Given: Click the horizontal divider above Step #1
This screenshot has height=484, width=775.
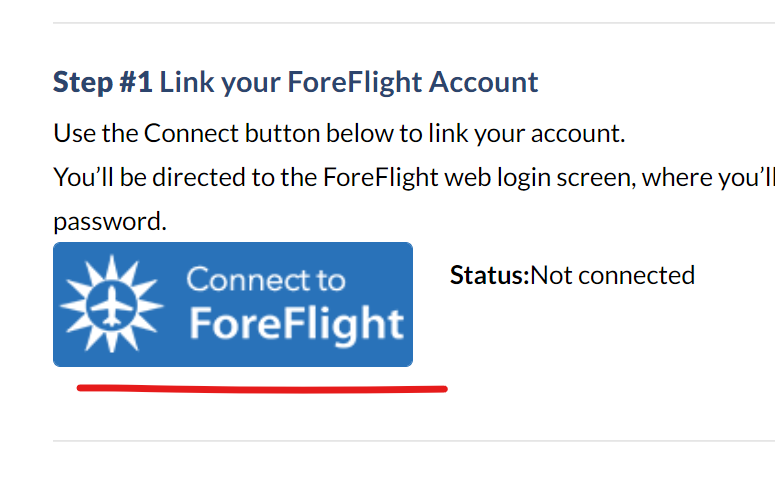Looking at the screenshot, I should [x=414, y=23].
